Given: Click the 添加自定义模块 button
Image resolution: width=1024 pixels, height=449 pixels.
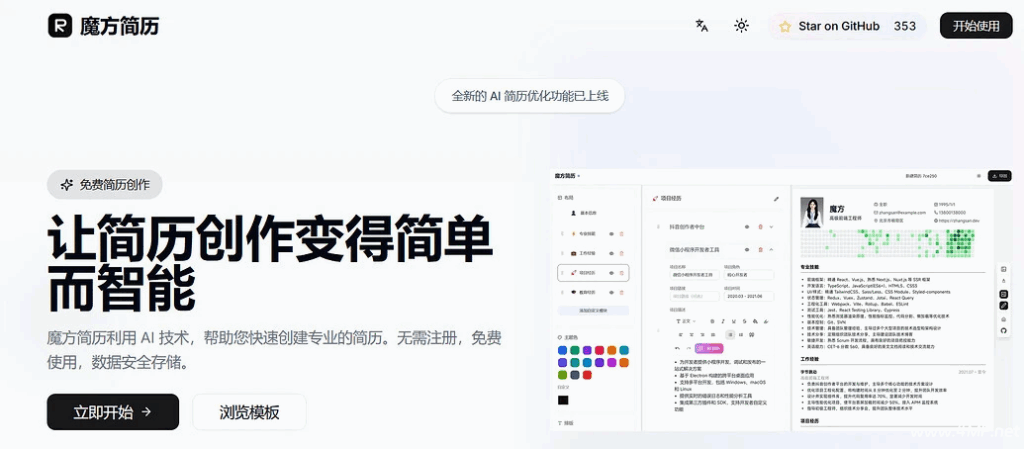Looking at the screenshot, I should coord(594,311).
